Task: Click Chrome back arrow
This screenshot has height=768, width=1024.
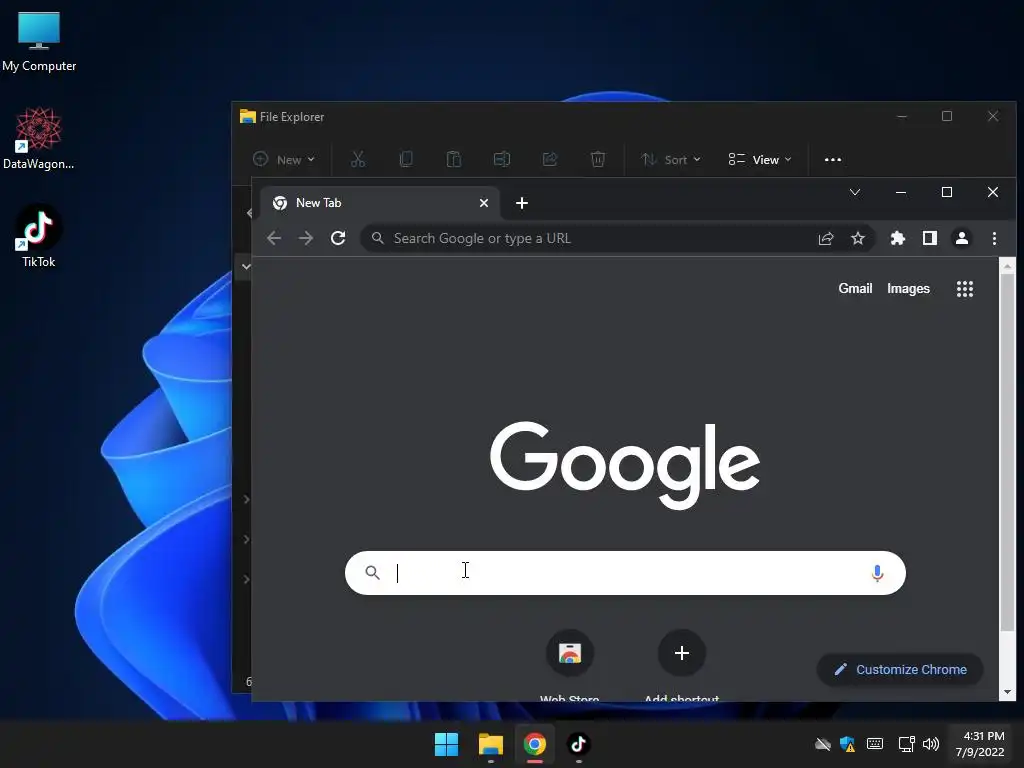Action: click(274, 238)
